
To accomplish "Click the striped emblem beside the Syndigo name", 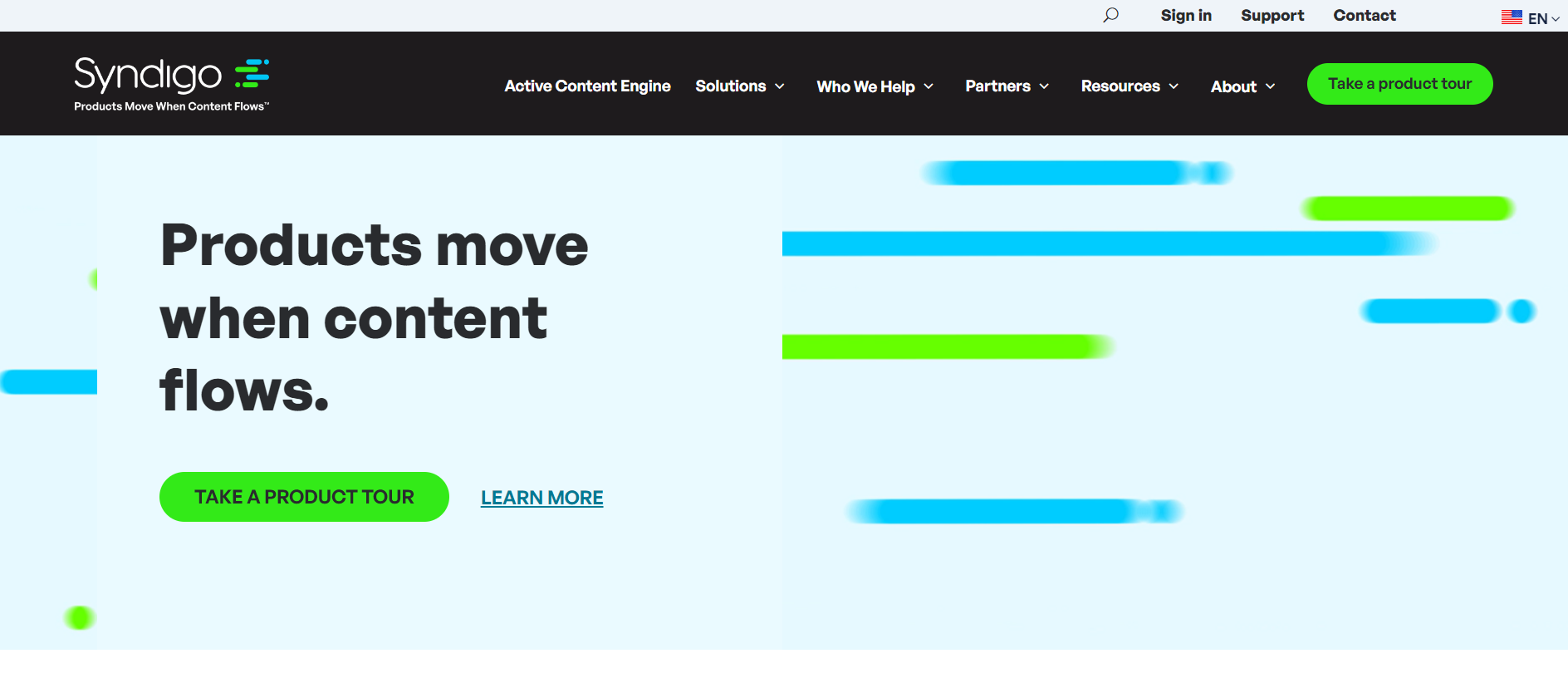I will [252, 73].
